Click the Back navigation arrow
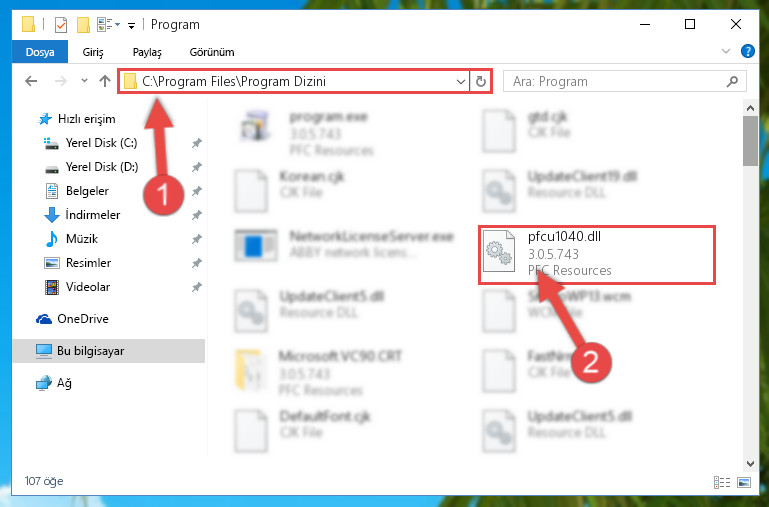Screen dimensions: 769x507 [31, 81]
